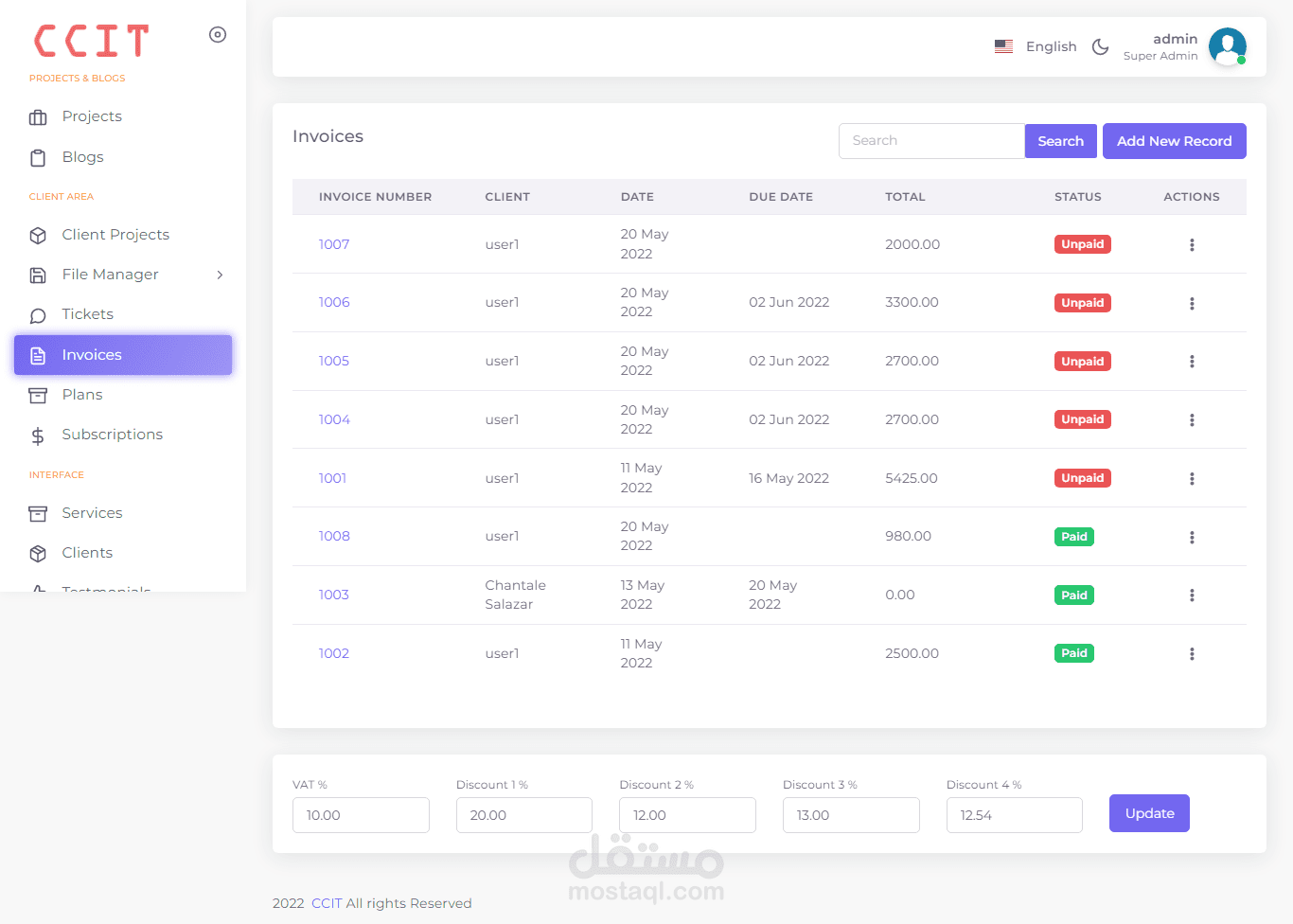Focus the invoice Search input field
The width and height of the screenshot is (1293, 924).
point(931,141)
